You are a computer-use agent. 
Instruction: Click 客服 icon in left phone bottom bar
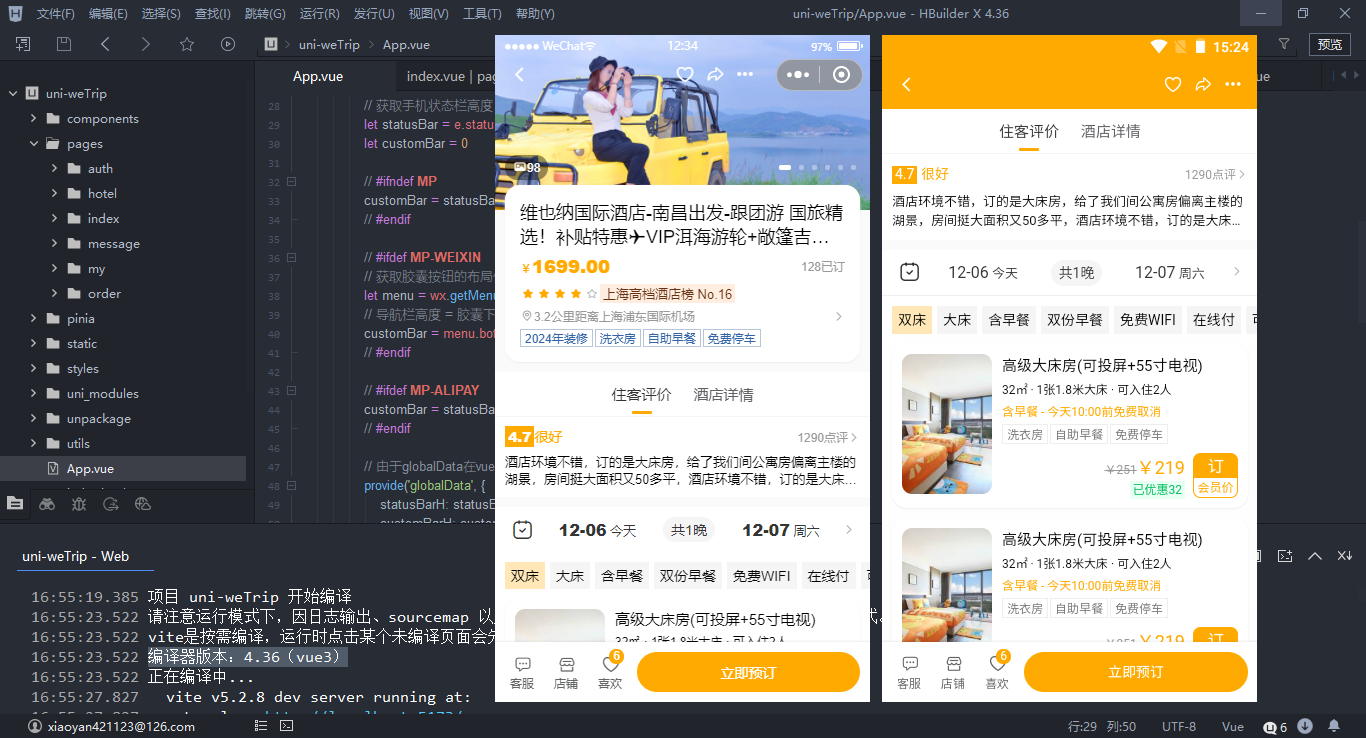tap(522, 673)
